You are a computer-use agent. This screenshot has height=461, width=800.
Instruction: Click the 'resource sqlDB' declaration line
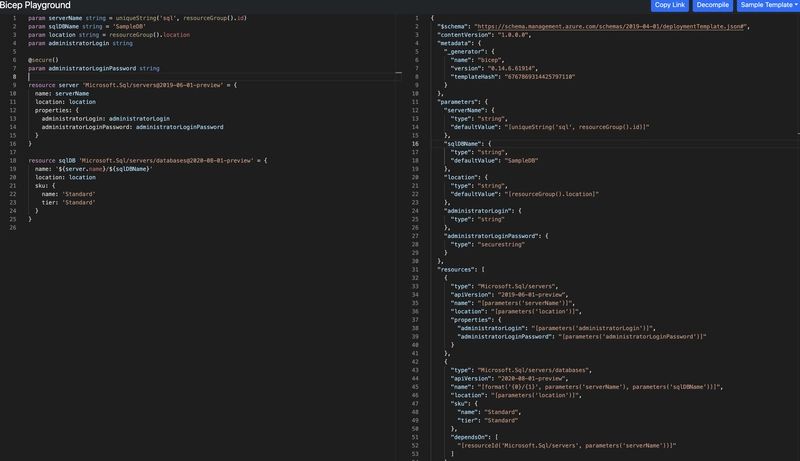(x=147, y=161)
